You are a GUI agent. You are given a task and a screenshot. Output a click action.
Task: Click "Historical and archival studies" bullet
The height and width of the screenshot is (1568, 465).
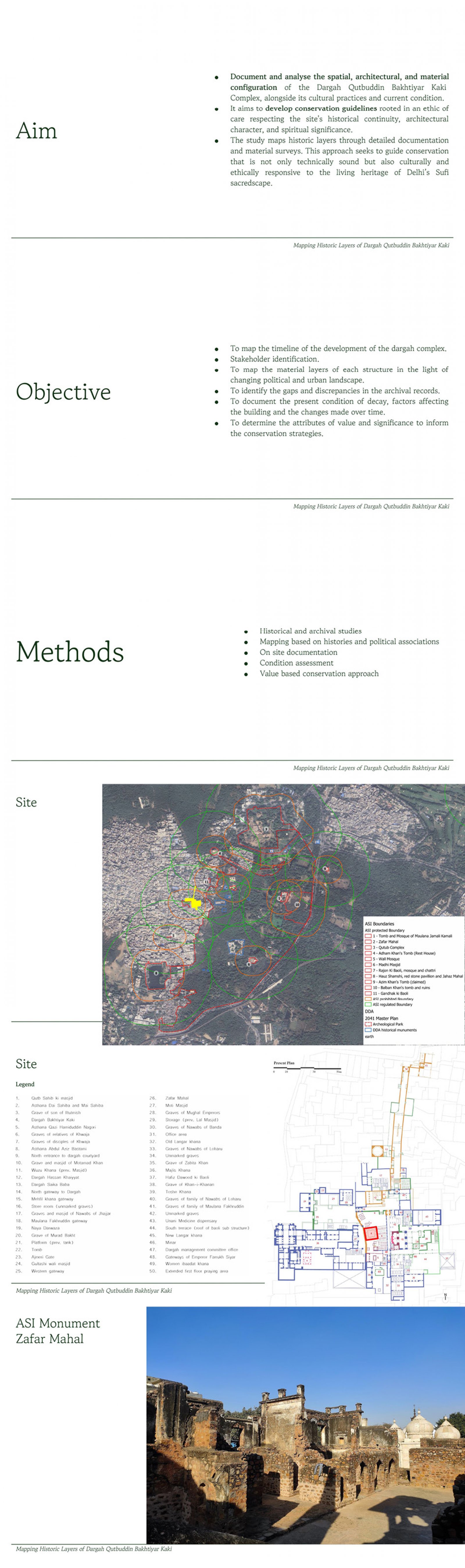coord(310,631)
